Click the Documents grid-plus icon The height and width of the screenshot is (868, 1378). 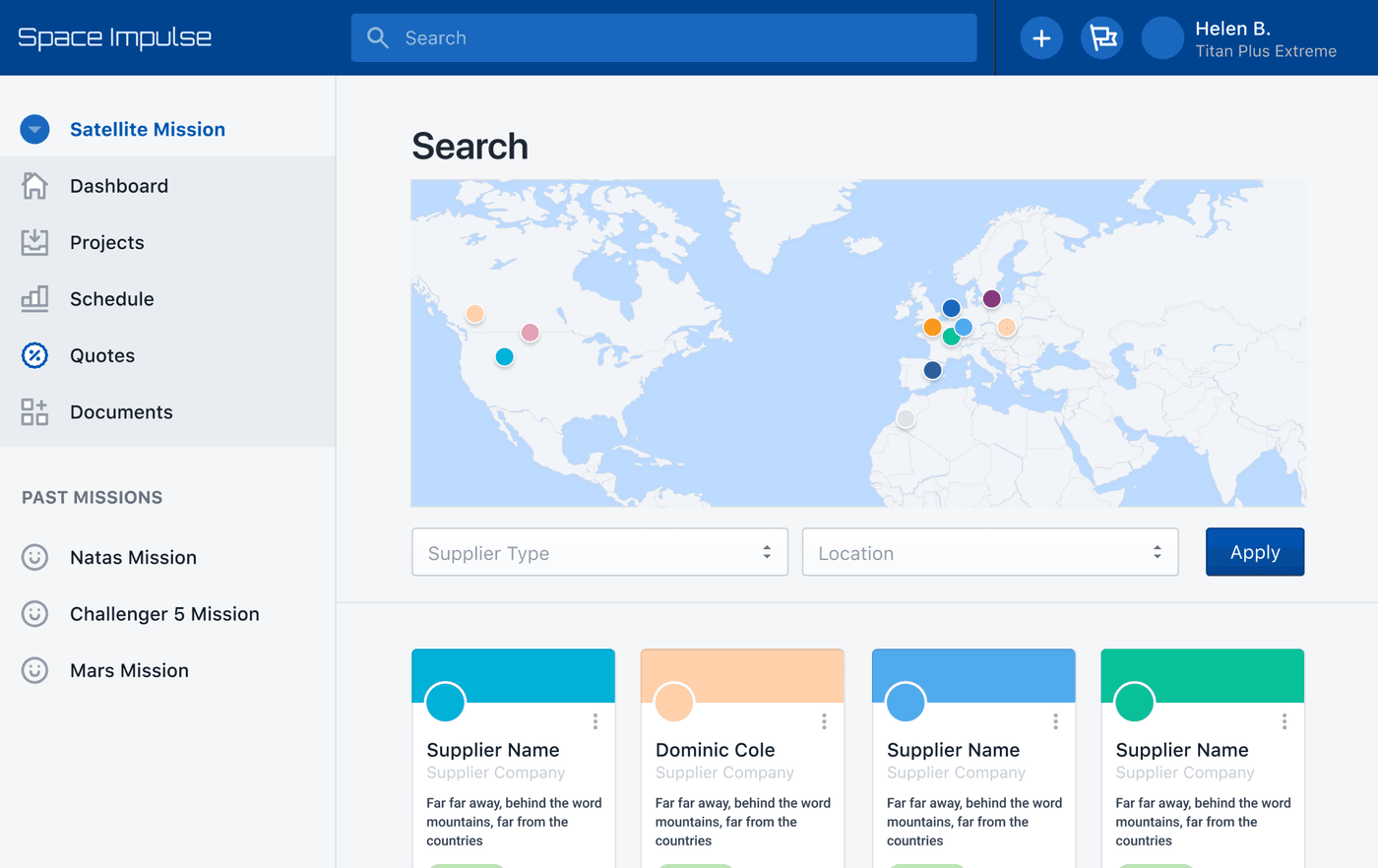pos(34,412)
